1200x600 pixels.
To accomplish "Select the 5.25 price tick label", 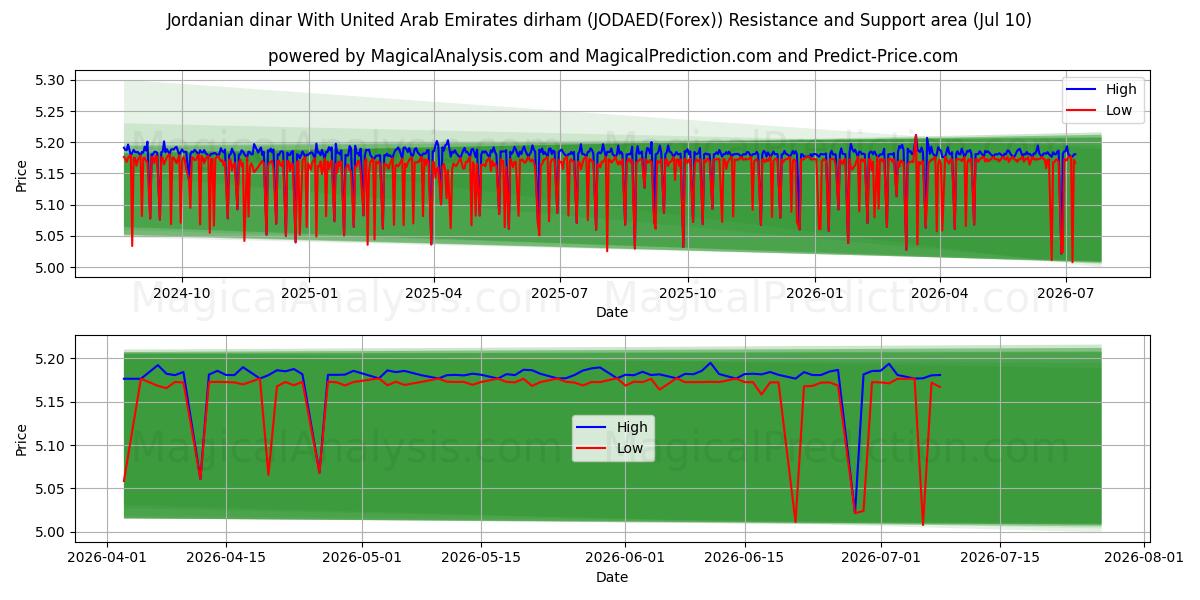I will [50, 112].
